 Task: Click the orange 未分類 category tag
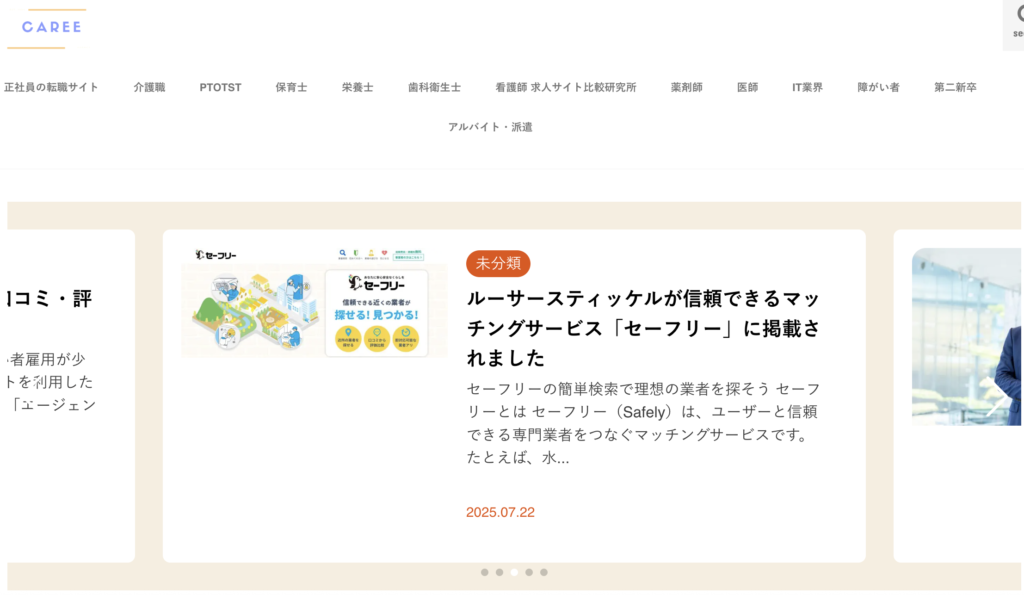pos(498,264)
